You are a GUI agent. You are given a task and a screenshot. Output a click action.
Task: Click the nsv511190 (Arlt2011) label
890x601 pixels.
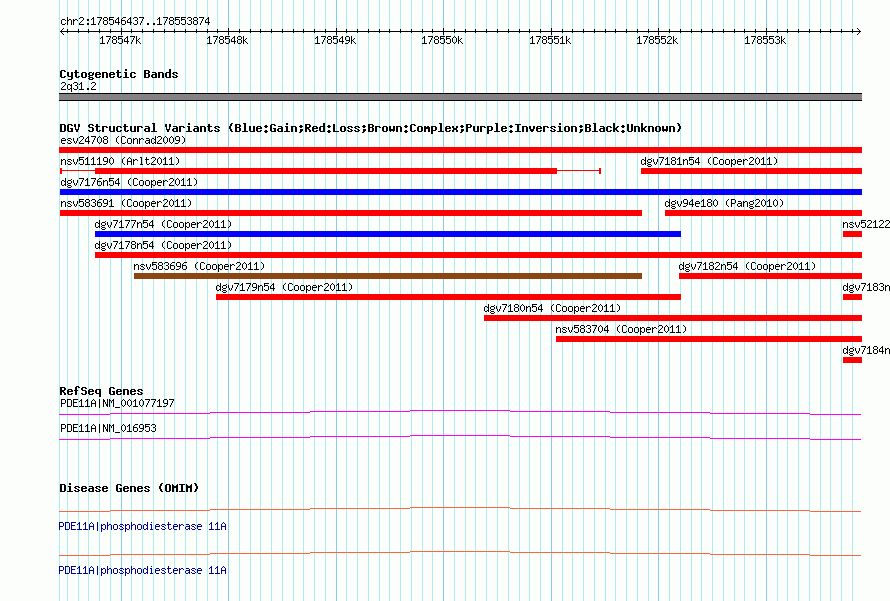120,161
